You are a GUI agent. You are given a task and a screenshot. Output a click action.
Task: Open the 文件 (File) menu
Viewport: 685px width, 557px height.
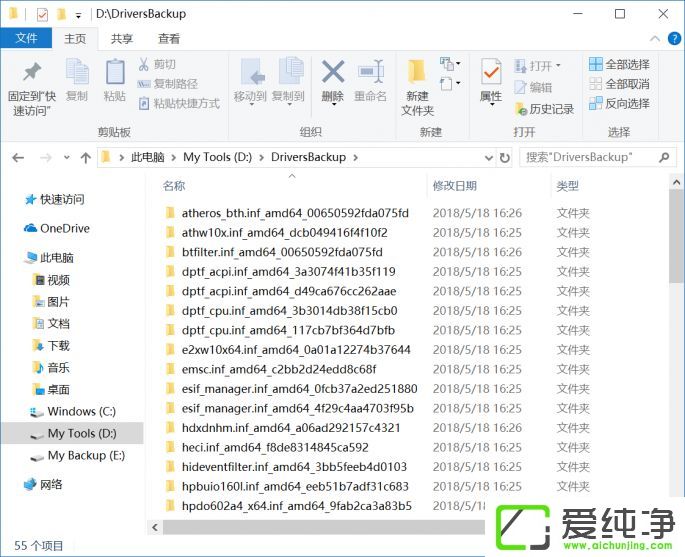click(26, 39)
